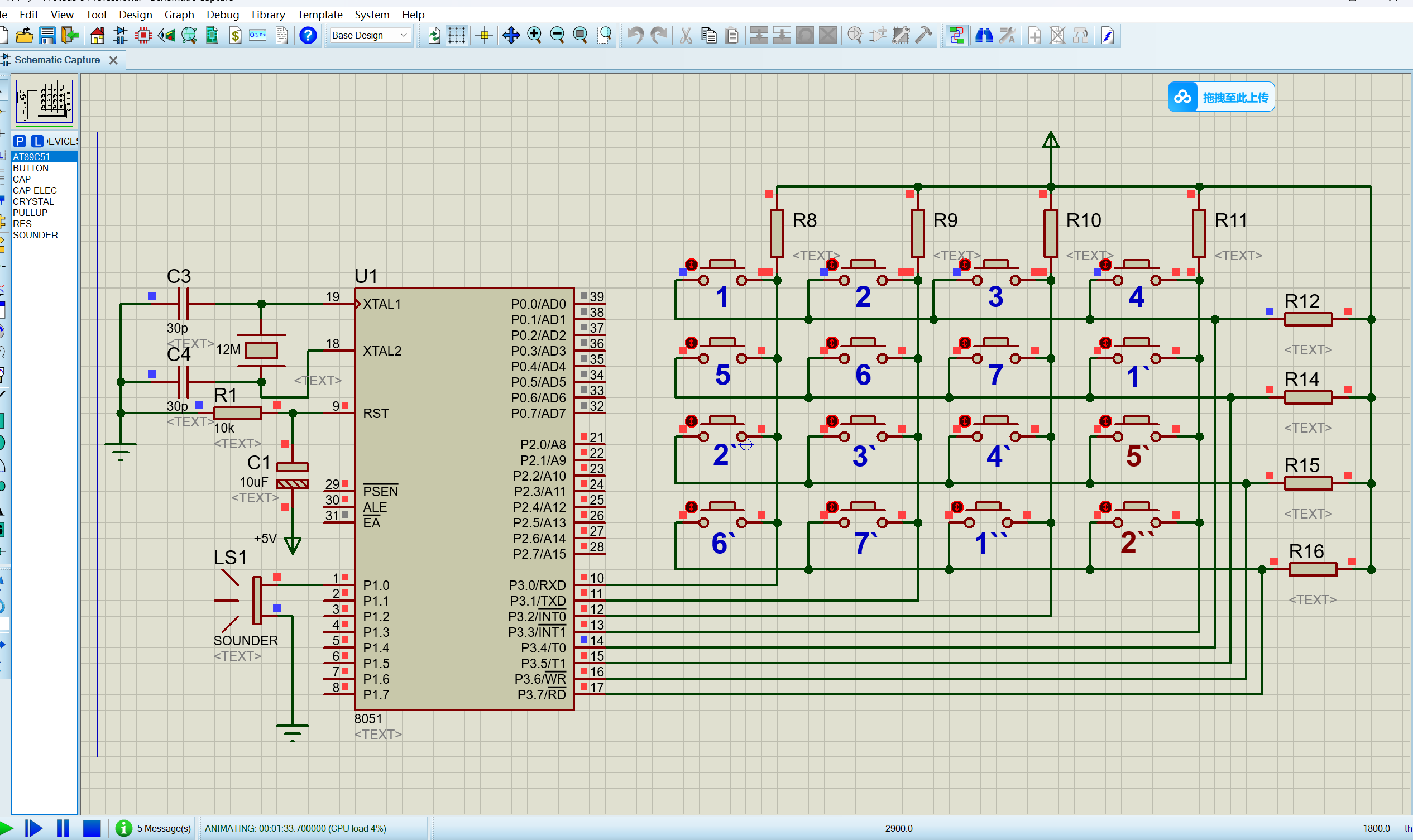The height and width of the screenshot is (840, 1413).
Task: Open PCB Layout with the red chip icon
Action: (x=144, y=36)
